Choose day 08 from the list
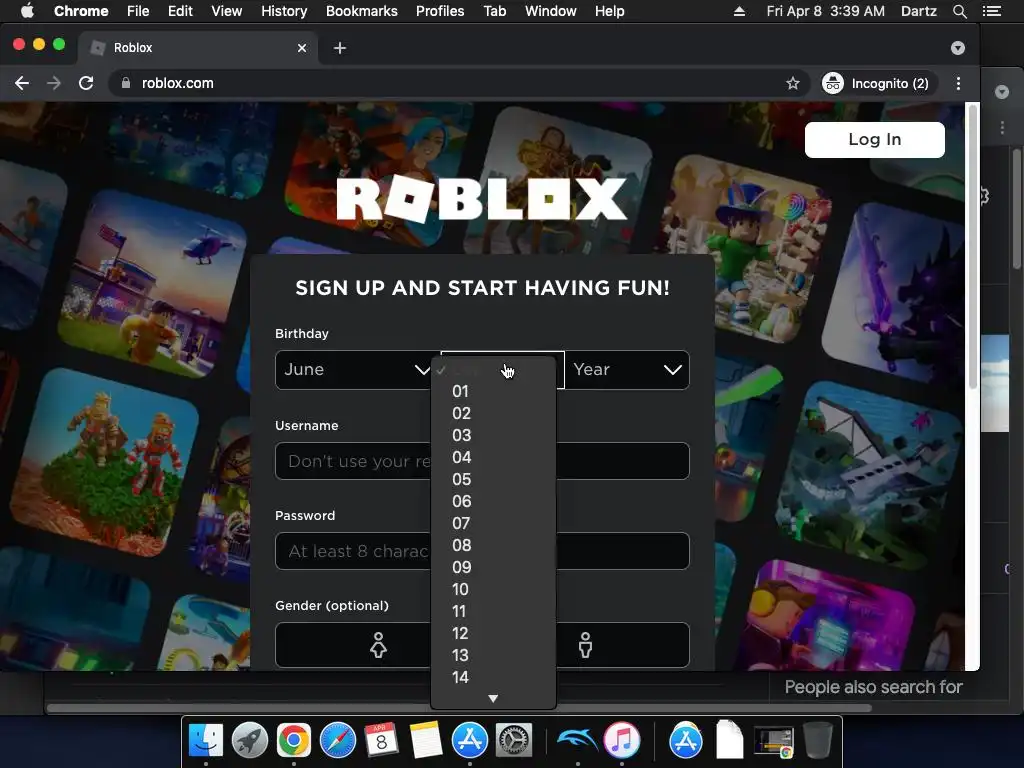The image size is (1024, 768). pos(493,545)
